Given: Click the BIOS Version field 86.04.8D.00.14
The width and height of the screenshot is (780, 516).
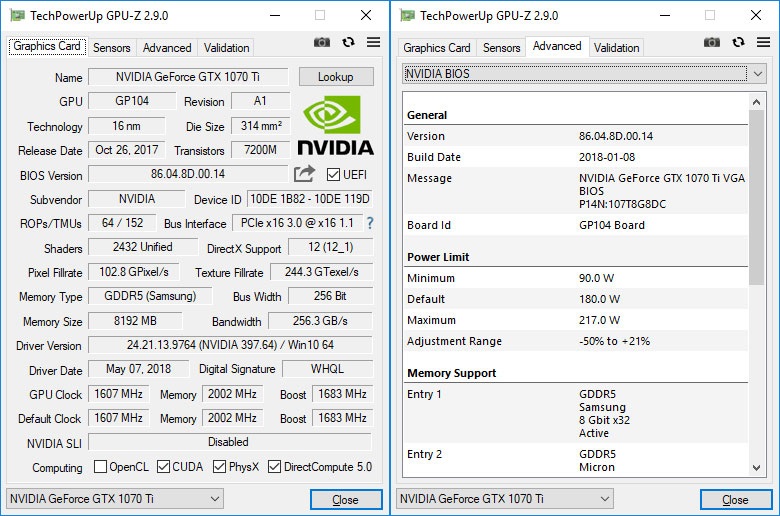Looking at the screenshot, I should (188, 174).
